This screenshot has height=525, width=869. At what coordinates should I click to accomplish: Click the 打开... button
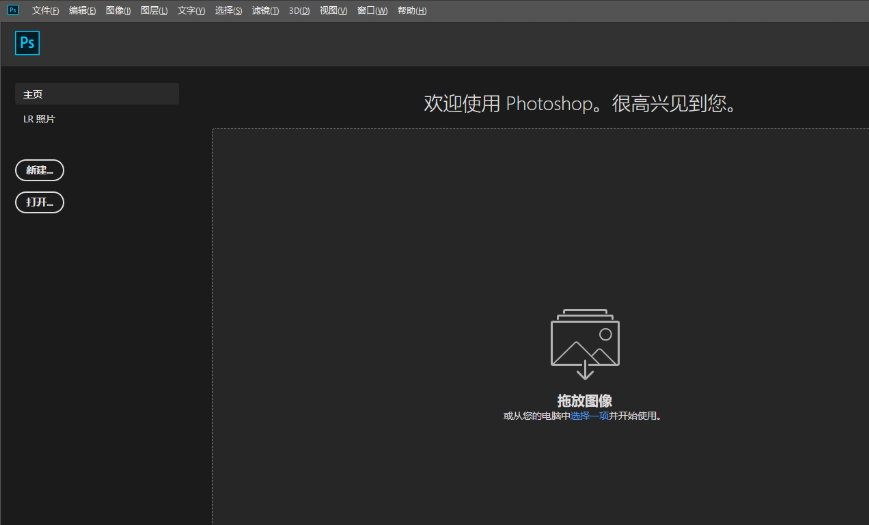(x=39, y=202)
